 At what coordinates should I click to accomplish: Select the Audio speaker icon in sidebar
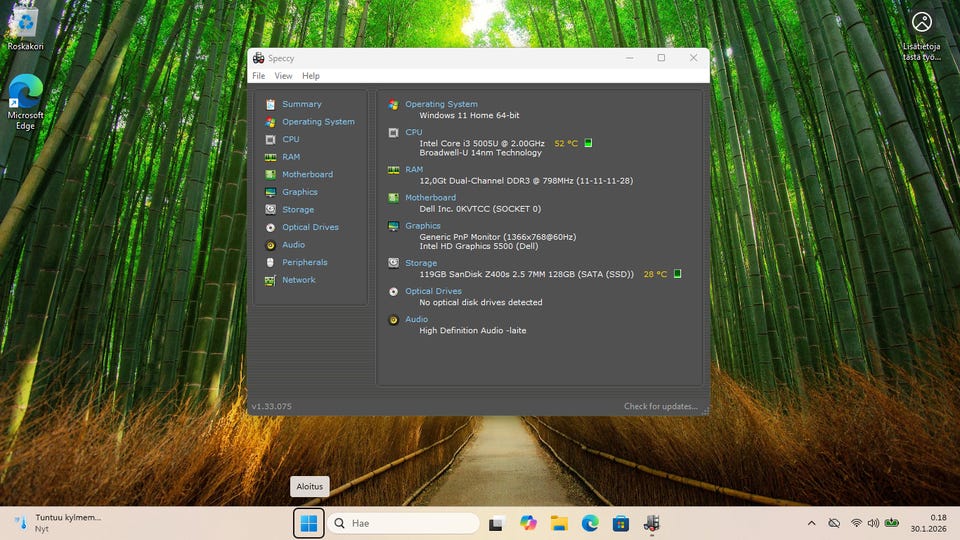click(x=270, y=245)
